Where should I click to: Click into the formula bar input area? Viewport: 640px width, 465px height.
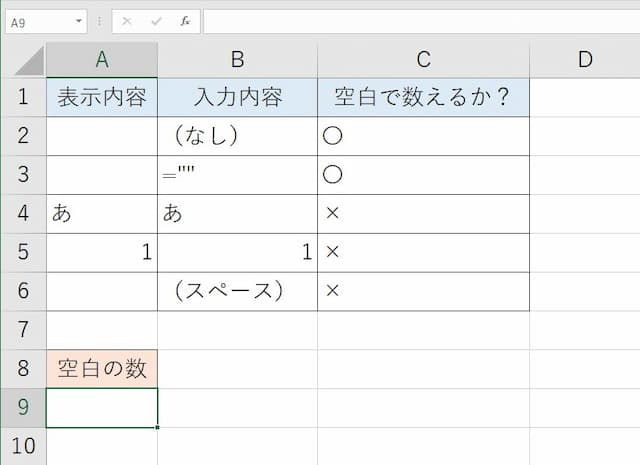pos(422,22)
